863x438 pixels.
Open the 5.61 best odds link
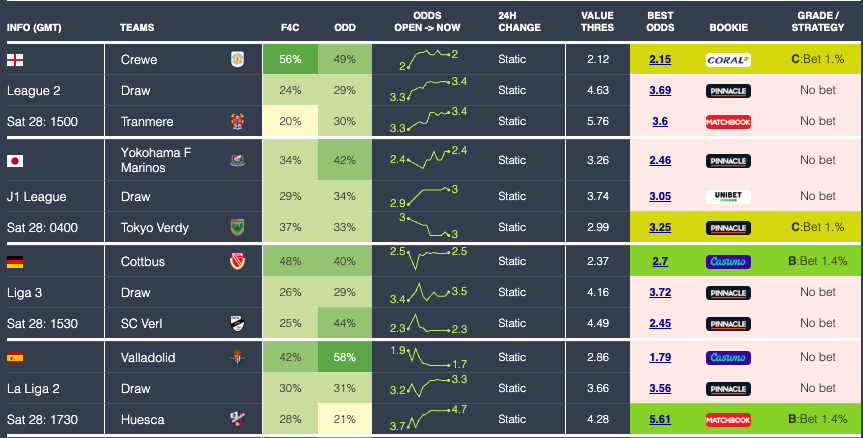(x=660, y=420)
